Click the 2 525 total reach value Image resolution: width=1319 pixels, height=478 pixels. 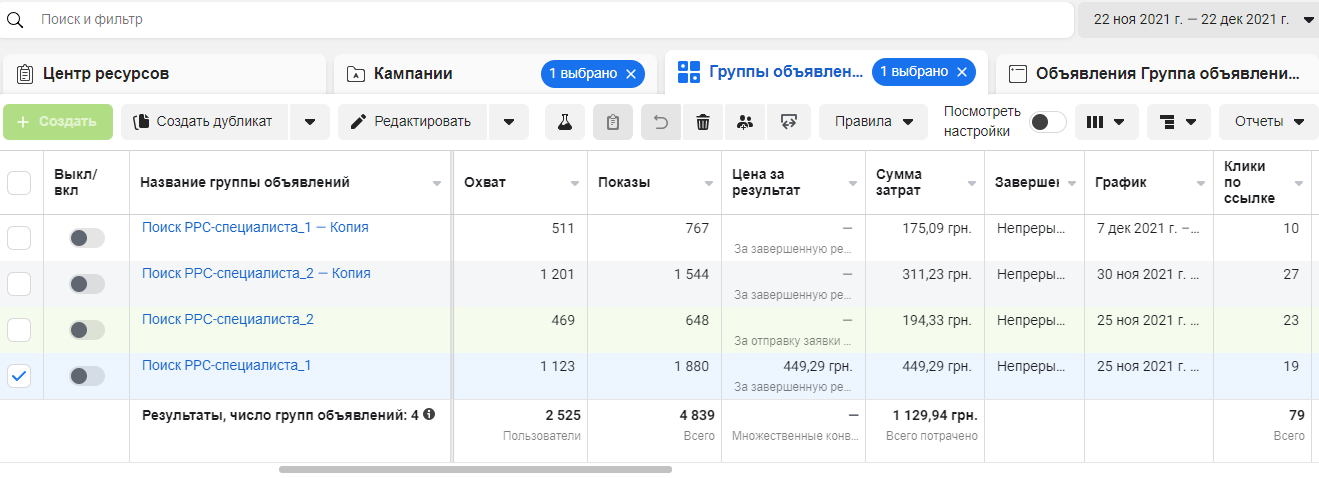click(x=563, y=414)
